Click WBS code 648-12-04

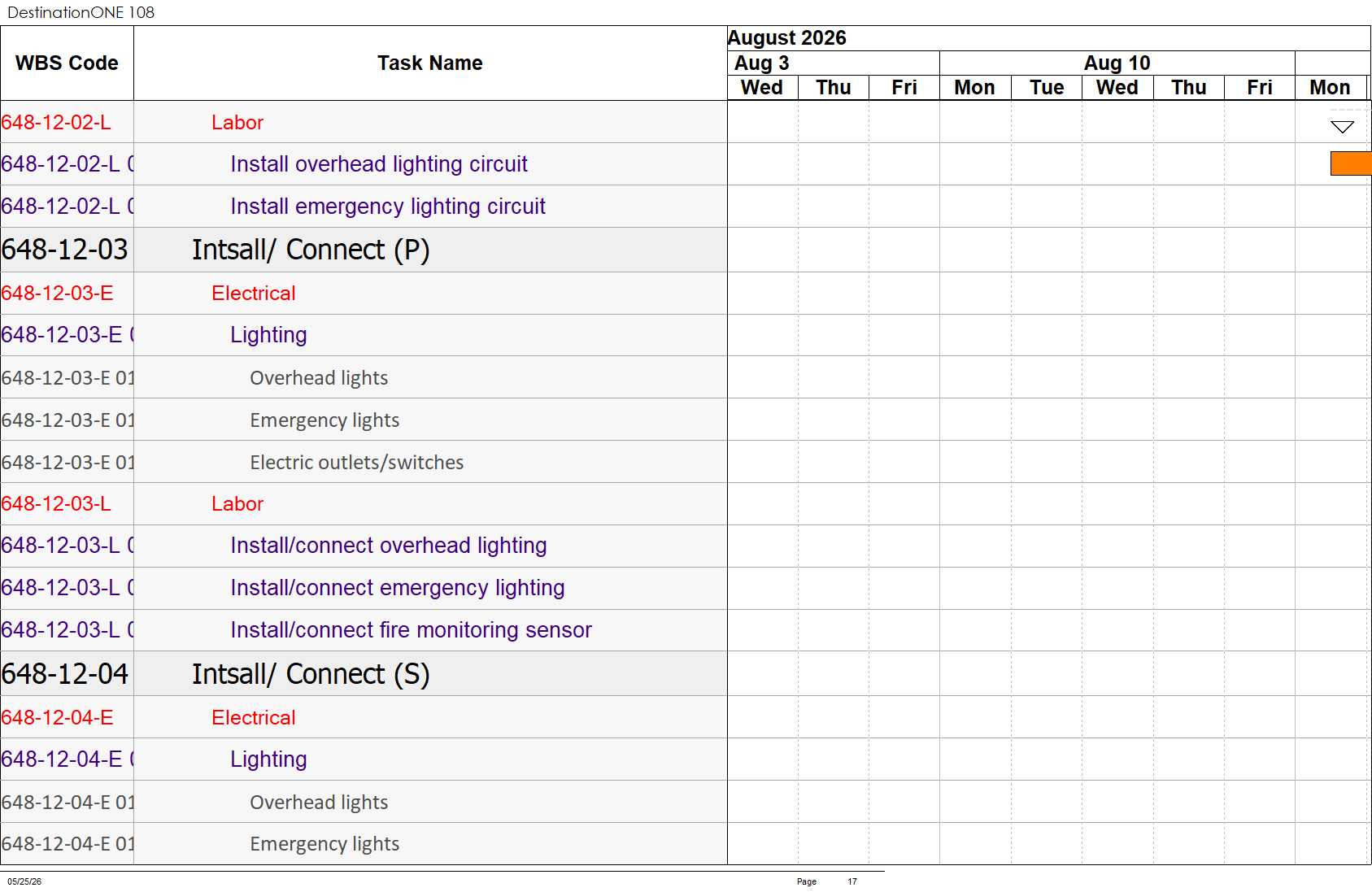[x=65, y=674]
